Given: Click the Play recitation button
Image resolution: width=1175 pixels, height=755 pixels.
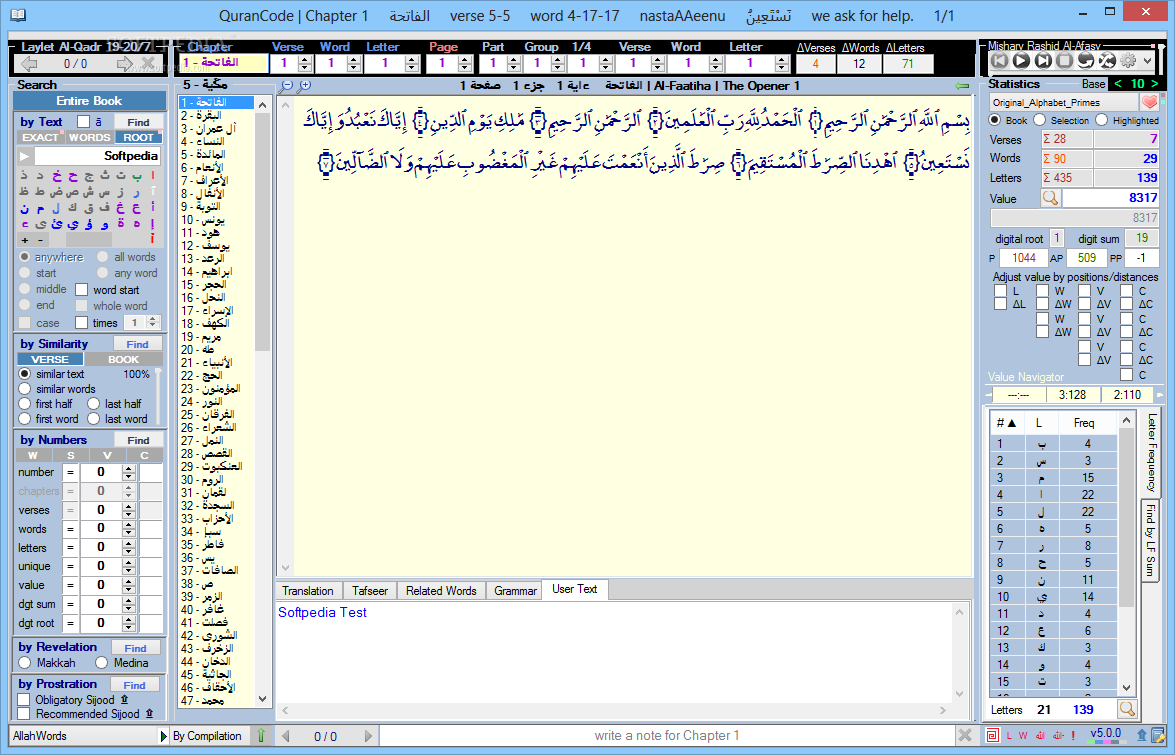Looking at the screenshot, I should 1021,61.
